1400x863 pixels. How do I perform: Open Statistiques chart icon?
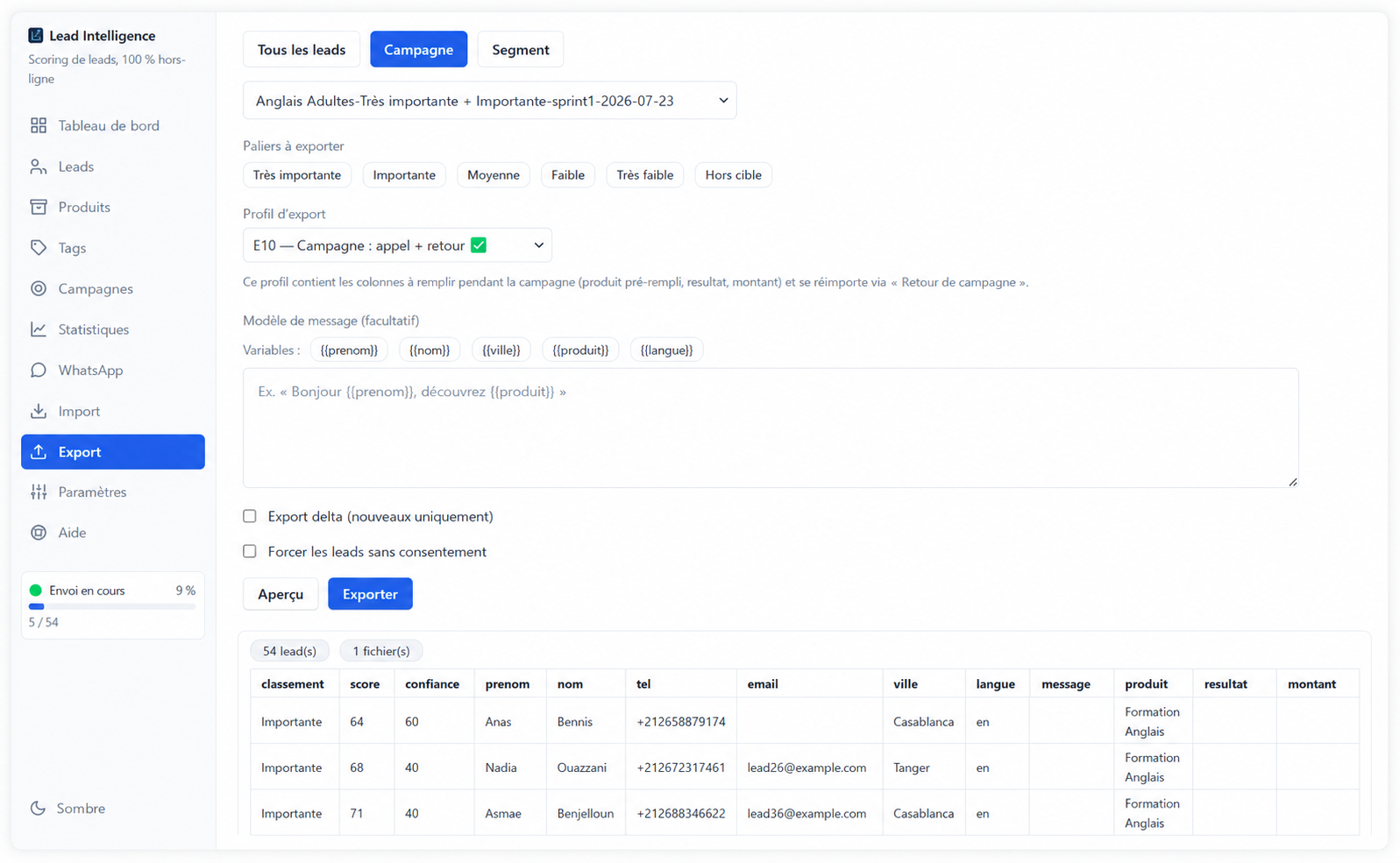(x=39, y=329)
